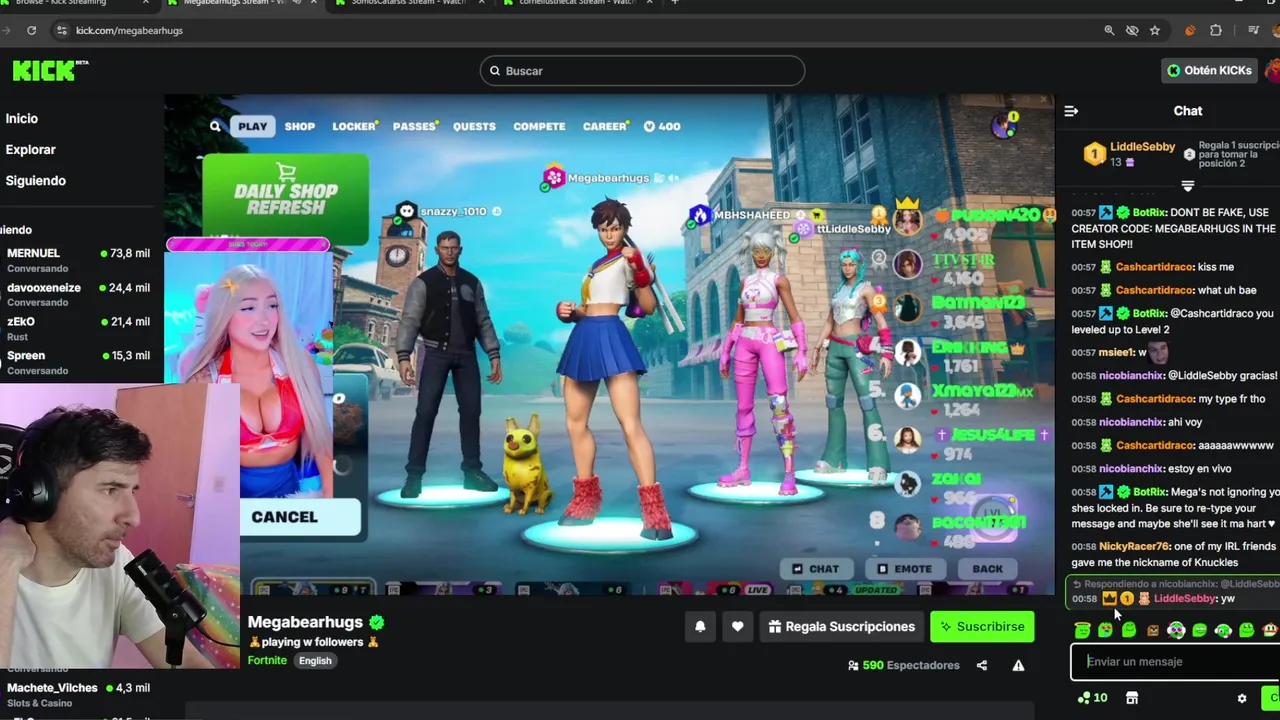
Task: Insert the brown angry box emote
Action: (x=1153, y=630)
